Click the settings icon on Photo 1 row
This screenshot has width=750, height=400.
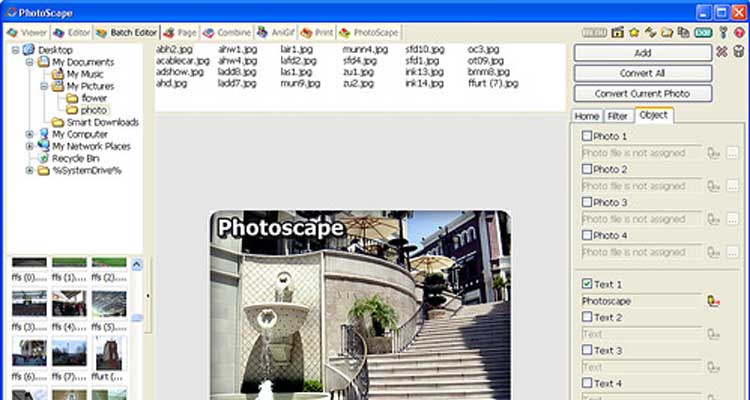point(714,153)
